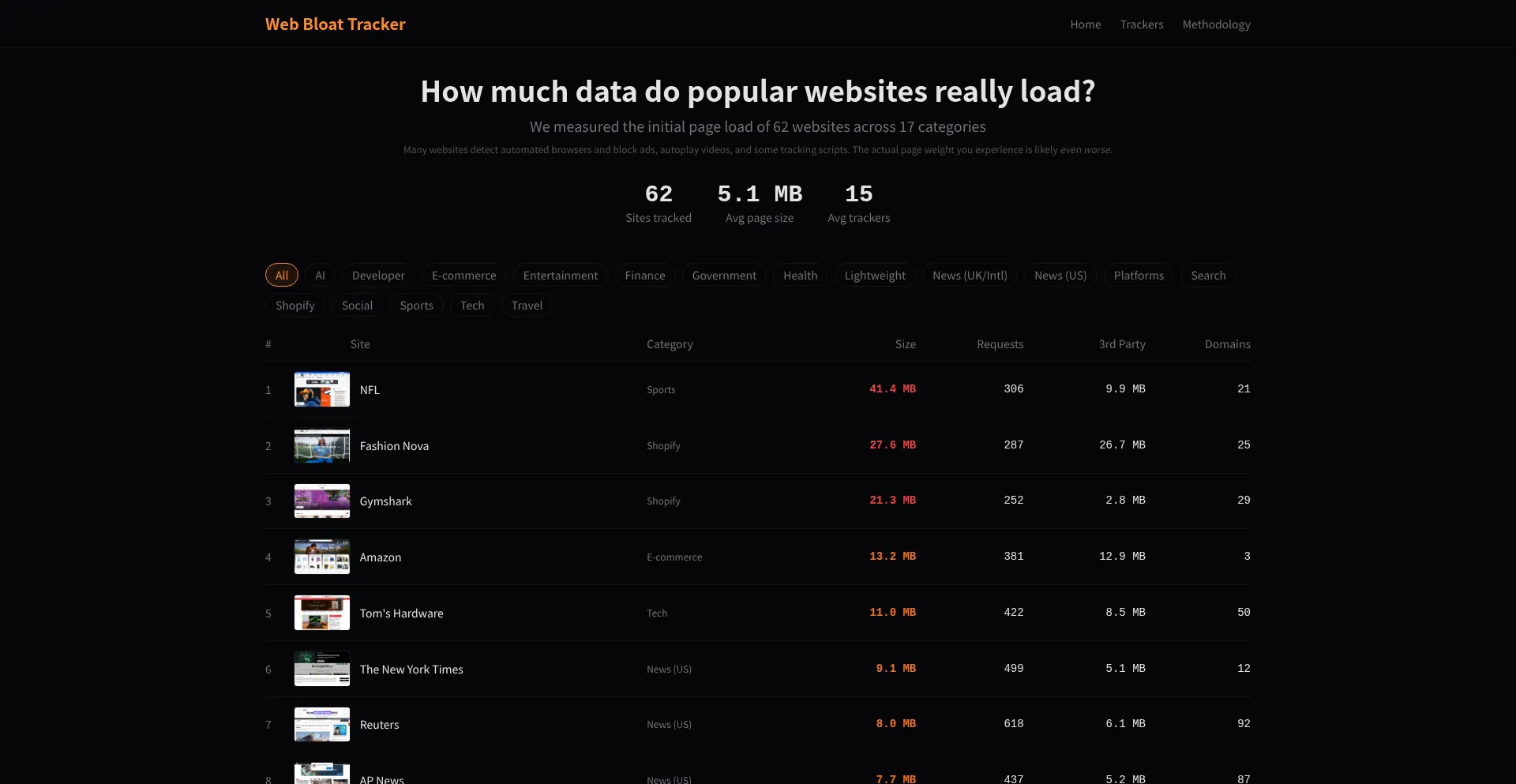Click the Reuters site name
The width and height of the screenshot is (1516, 784).
click(x=379, y=724)
